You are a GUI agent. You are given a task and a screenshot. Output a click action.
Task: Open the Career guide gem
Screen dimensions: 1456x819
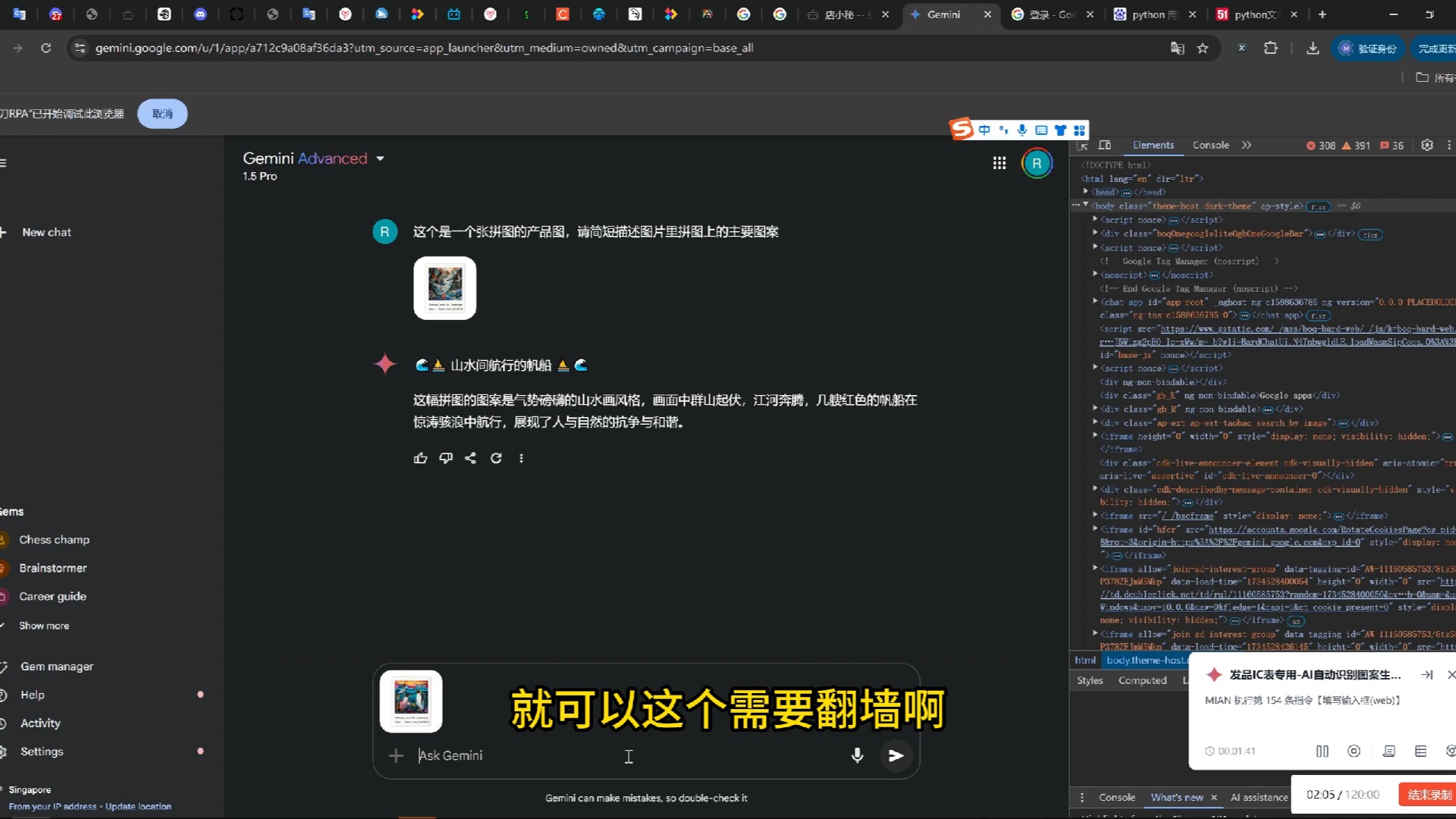click(x=52, y=596)
